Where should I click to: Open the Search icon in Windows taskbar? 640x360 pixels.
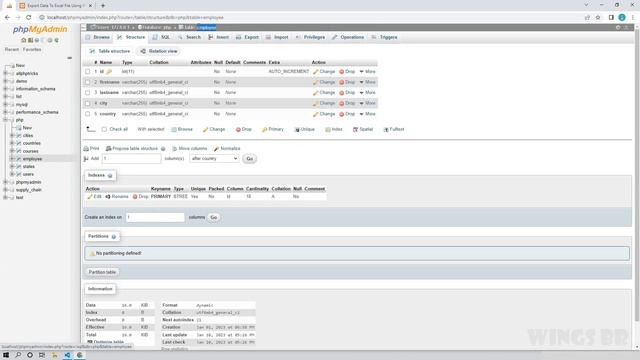[x=18, y=355]
